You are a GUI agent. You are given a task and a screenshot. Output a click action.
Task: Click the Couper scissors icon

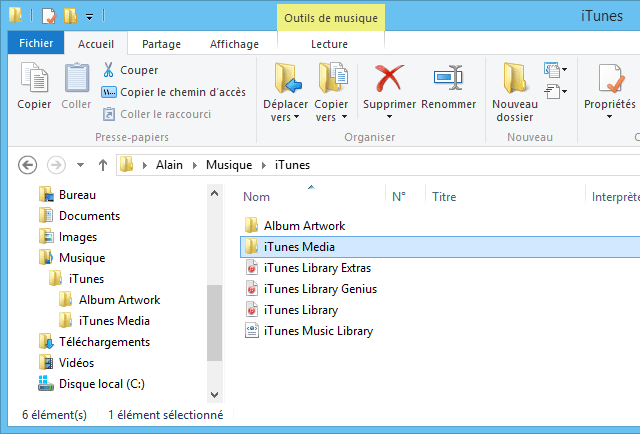coord(108,70)
